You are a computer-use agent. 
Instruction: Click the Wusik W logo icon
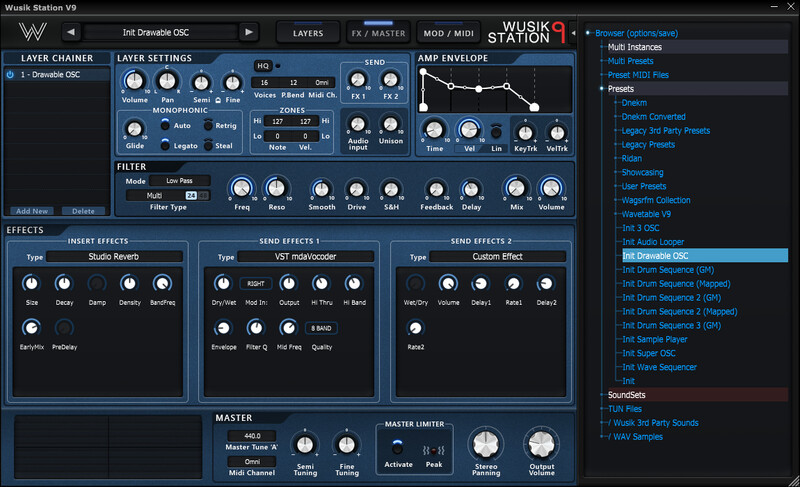[x=33, y=32]
